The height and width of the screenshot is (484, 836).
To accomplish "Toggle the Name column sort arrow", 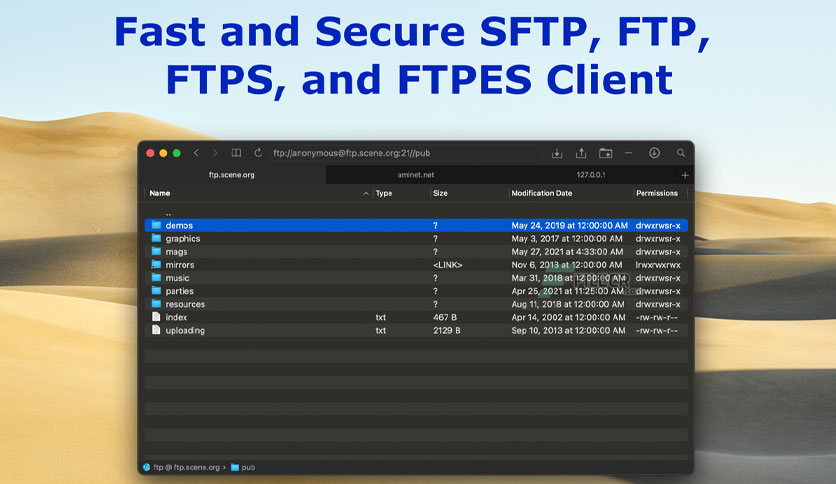I will (x=366, y=193).
